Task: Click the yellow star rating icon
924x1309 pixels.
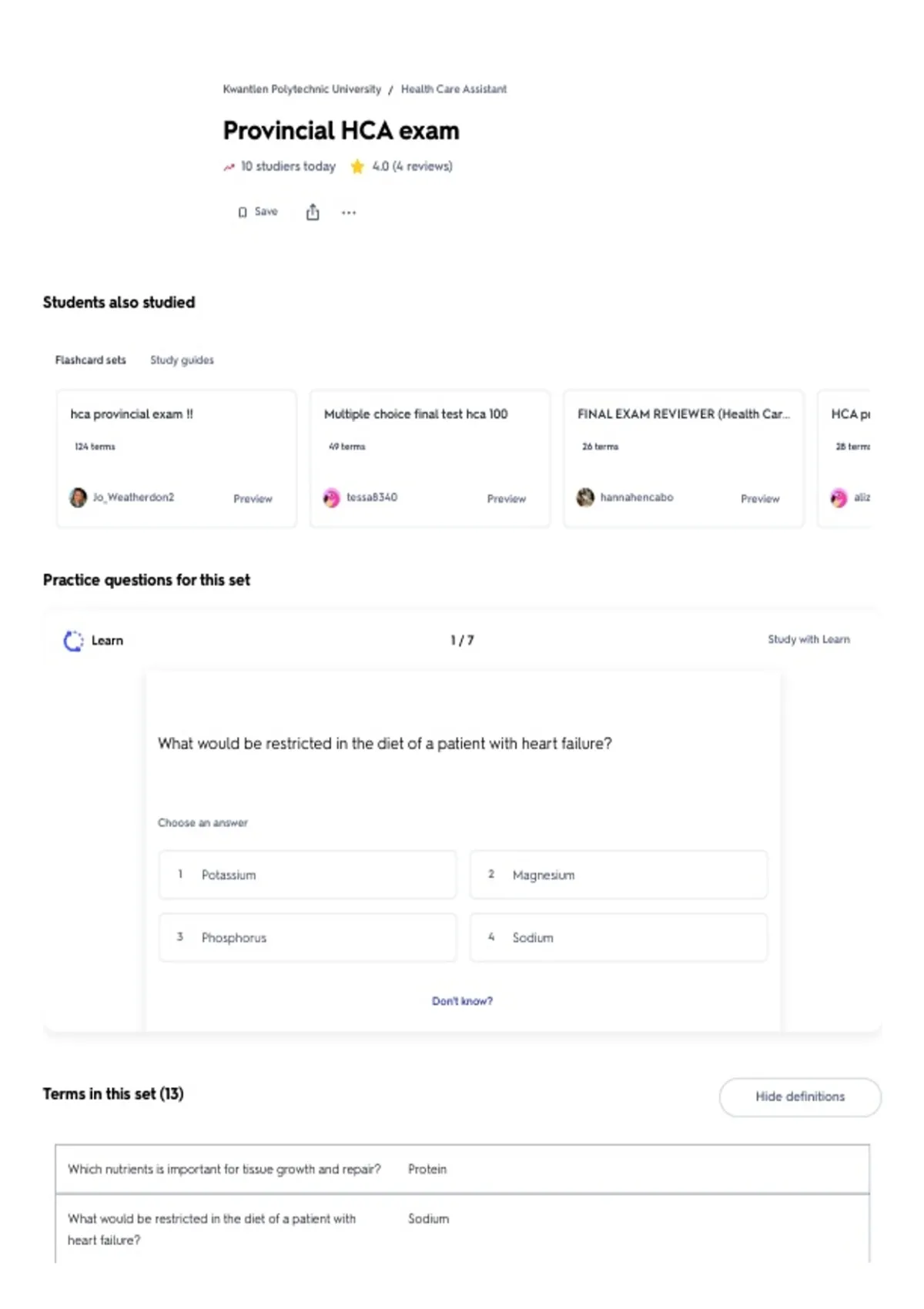Action: (x=357, y=166)
